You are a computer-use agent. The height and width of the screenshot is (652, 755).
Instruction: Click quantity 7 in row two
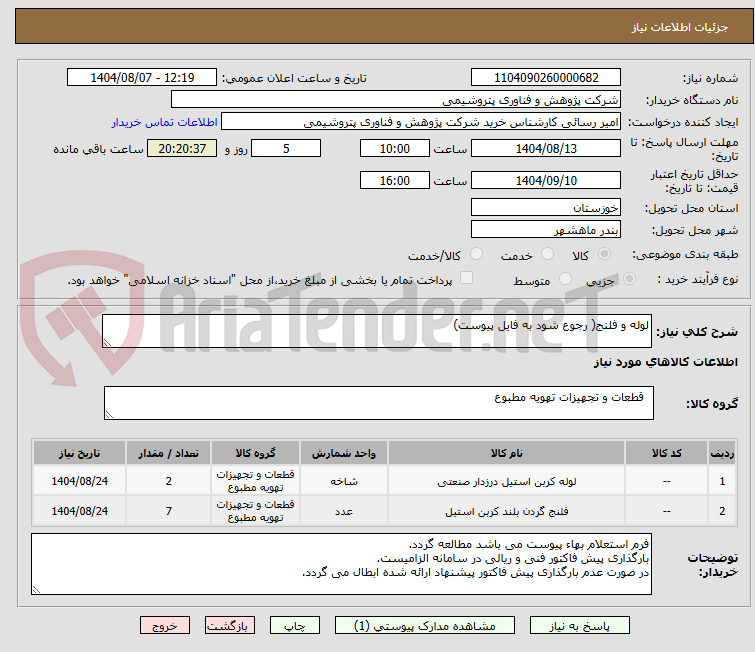pyautogui.click(x=169, y=511)
